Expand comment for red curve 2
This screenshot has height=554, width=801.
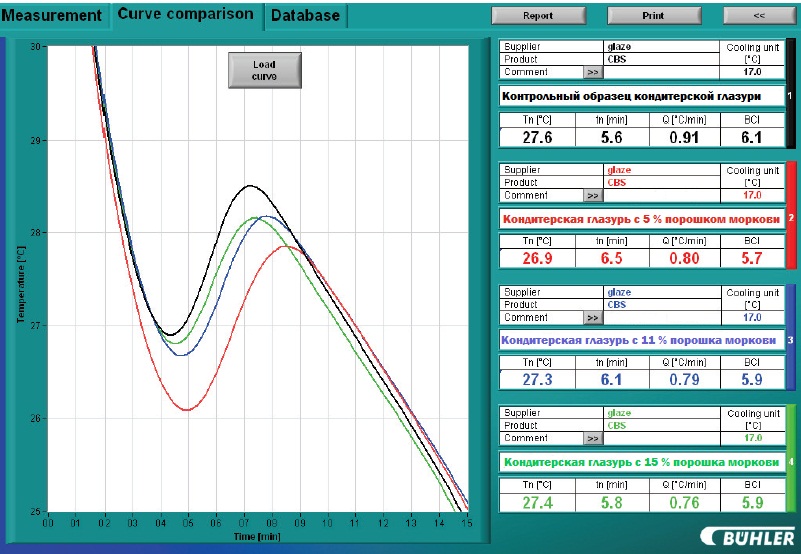(x=592, y=195)
